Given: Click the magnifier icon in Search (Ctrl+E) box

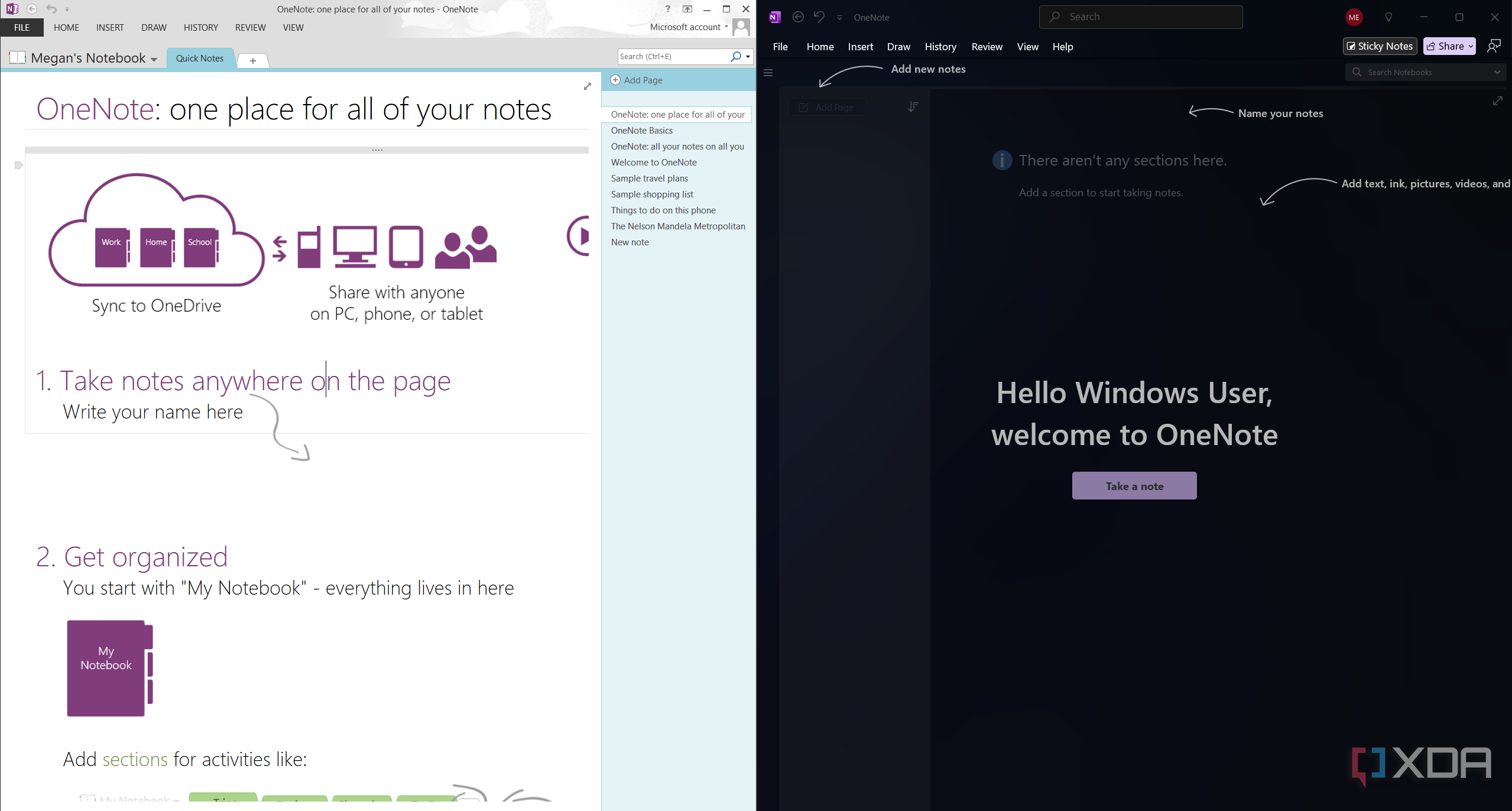Looking at the screenshot, I should [x=735, y=56].
